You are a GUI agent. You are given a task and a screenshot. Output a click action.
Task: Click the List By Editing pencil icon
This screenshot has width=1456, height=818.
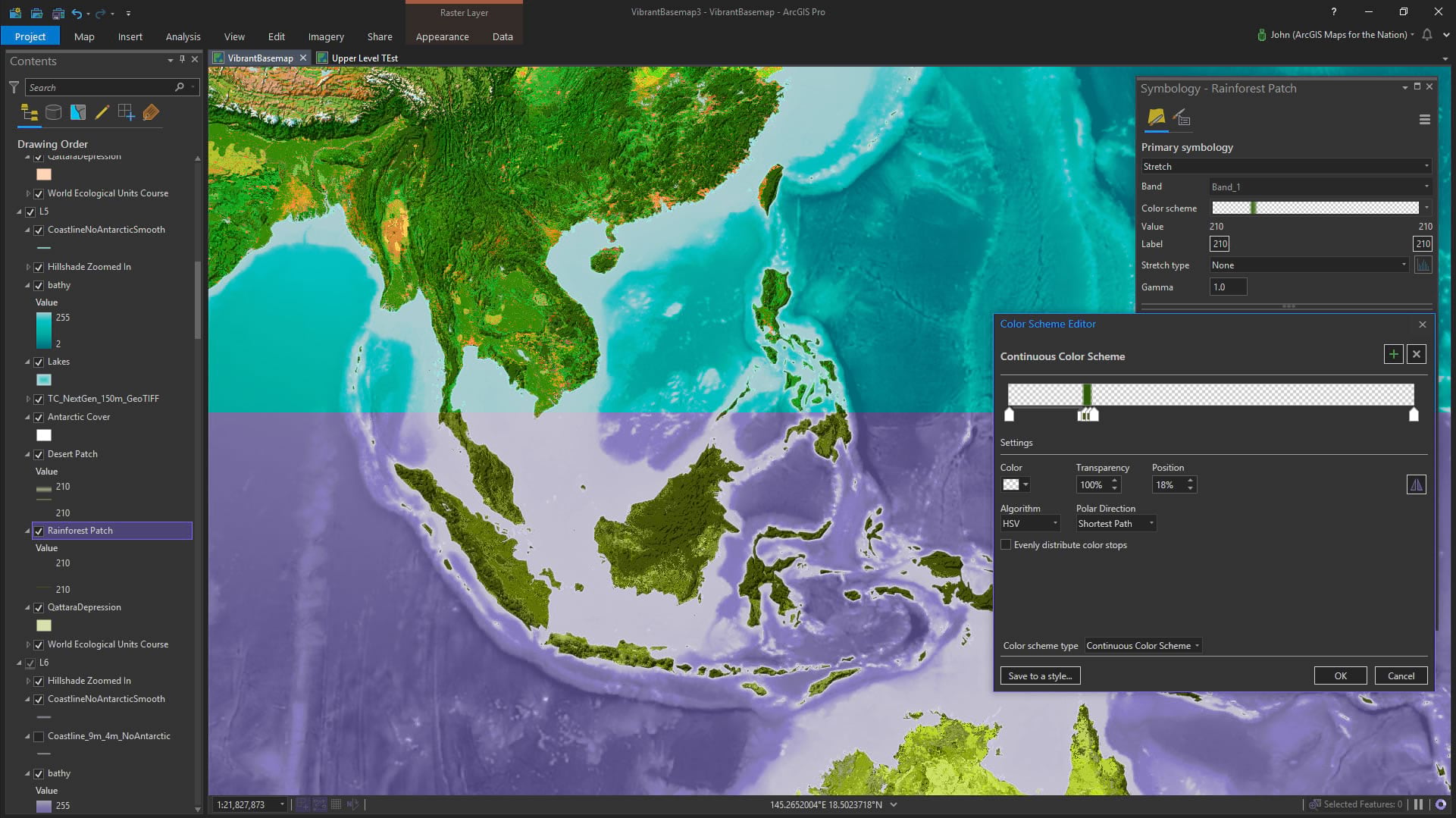(102, 113)
